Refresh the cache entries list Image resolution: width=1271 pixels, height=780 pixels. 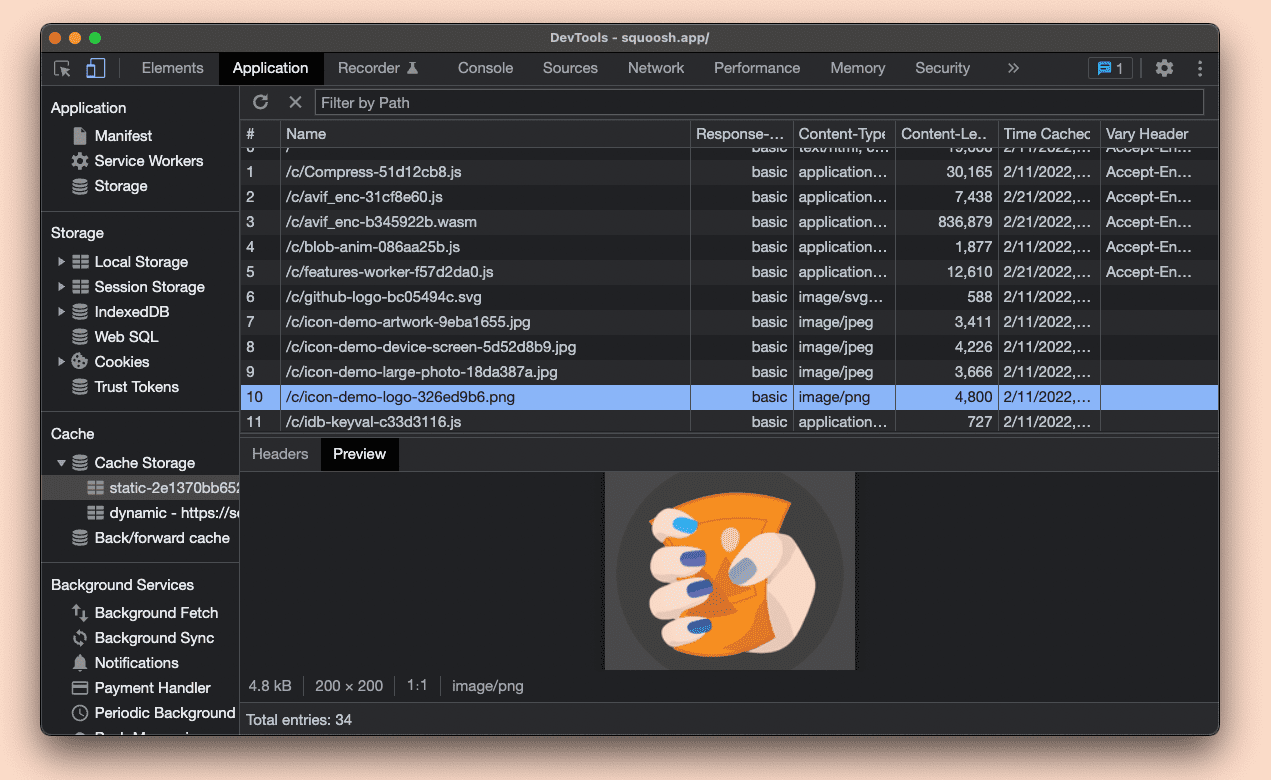pos(261,101)
